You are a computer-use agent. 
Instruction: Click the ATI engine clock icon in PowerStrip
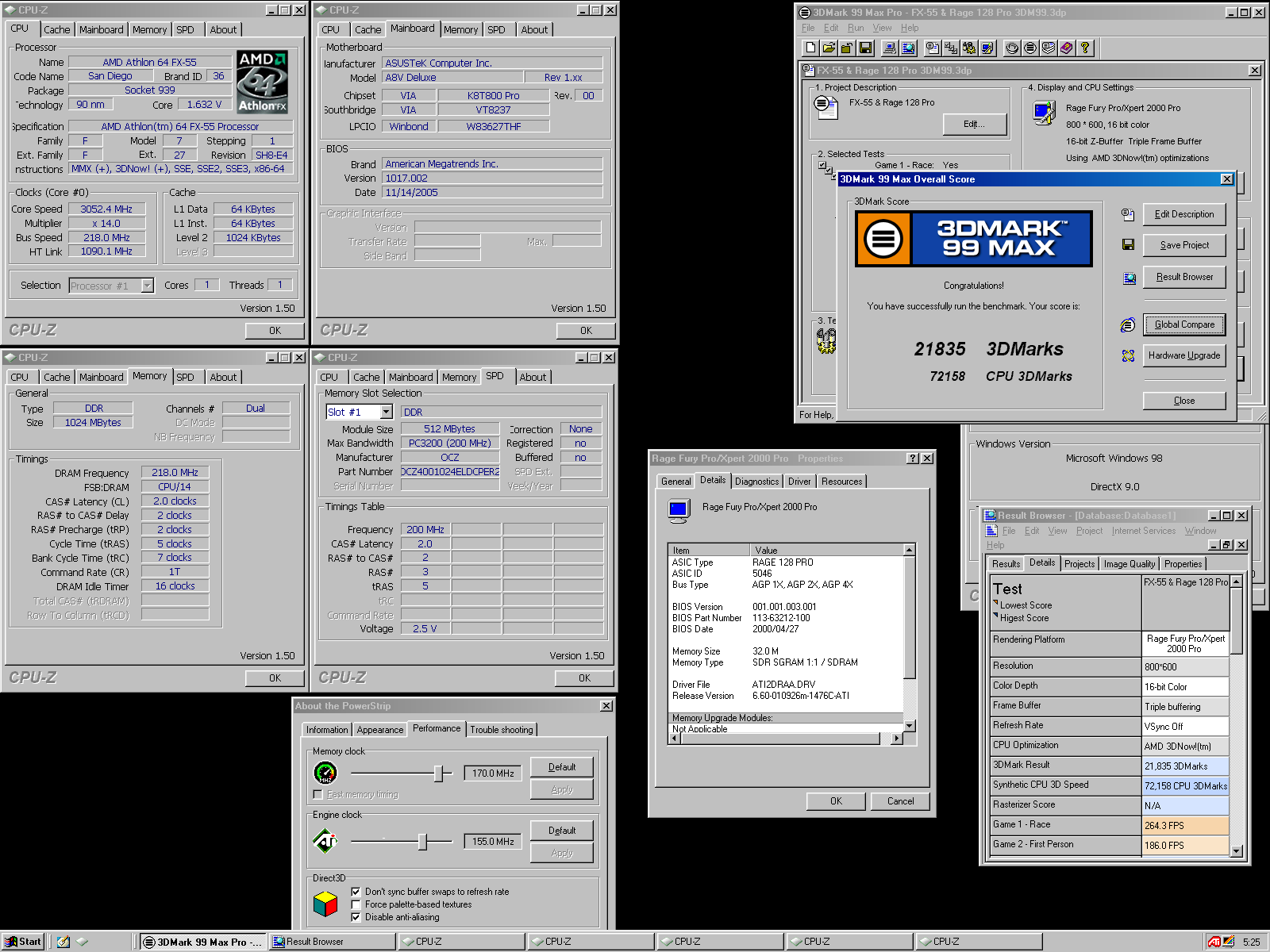pyautogui.click(x=325, y=841)
